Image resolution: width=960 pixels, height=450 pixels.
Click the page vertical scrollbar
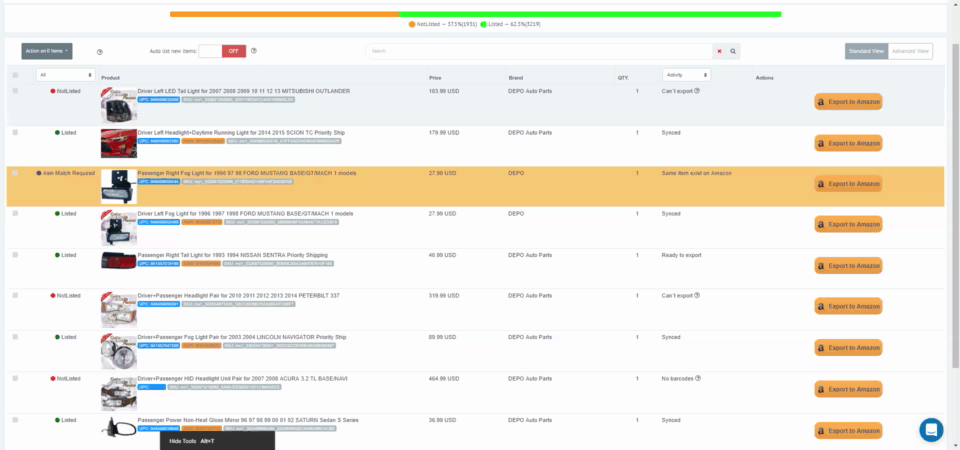point(956,205)
